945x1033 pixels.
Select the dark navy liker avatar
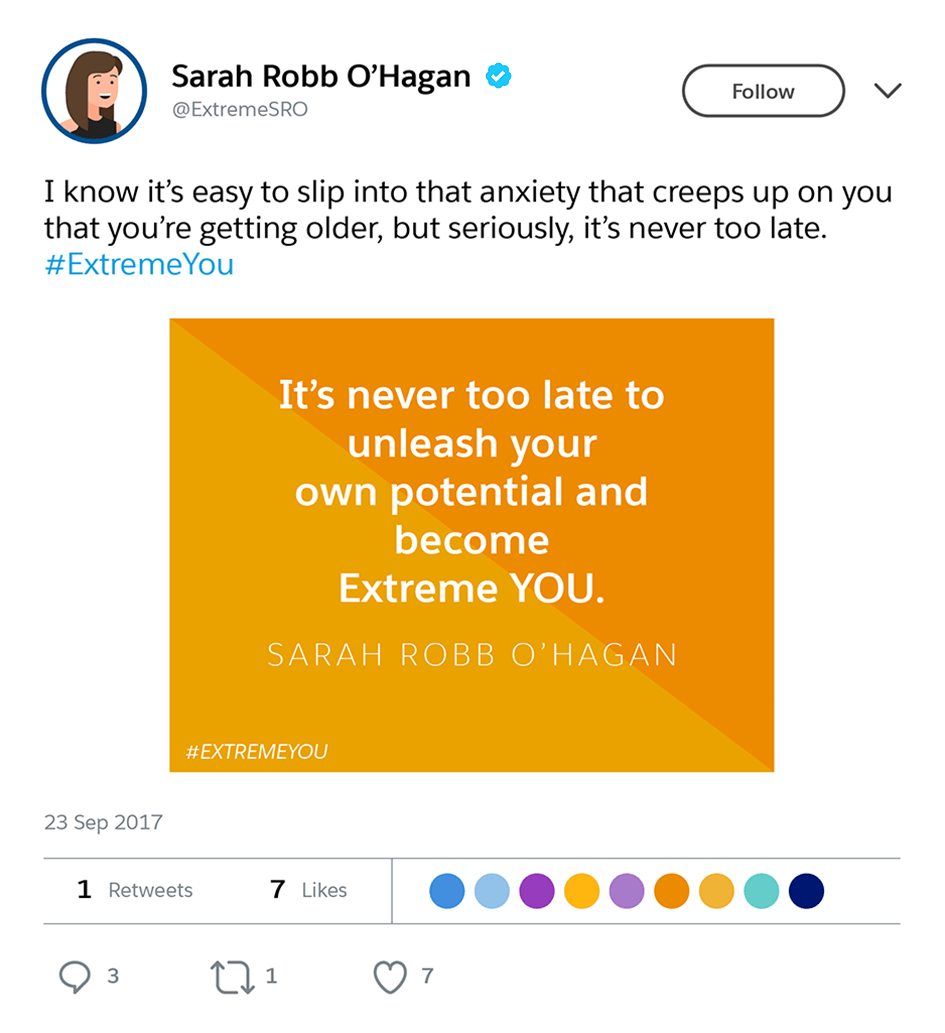(806, 891)
